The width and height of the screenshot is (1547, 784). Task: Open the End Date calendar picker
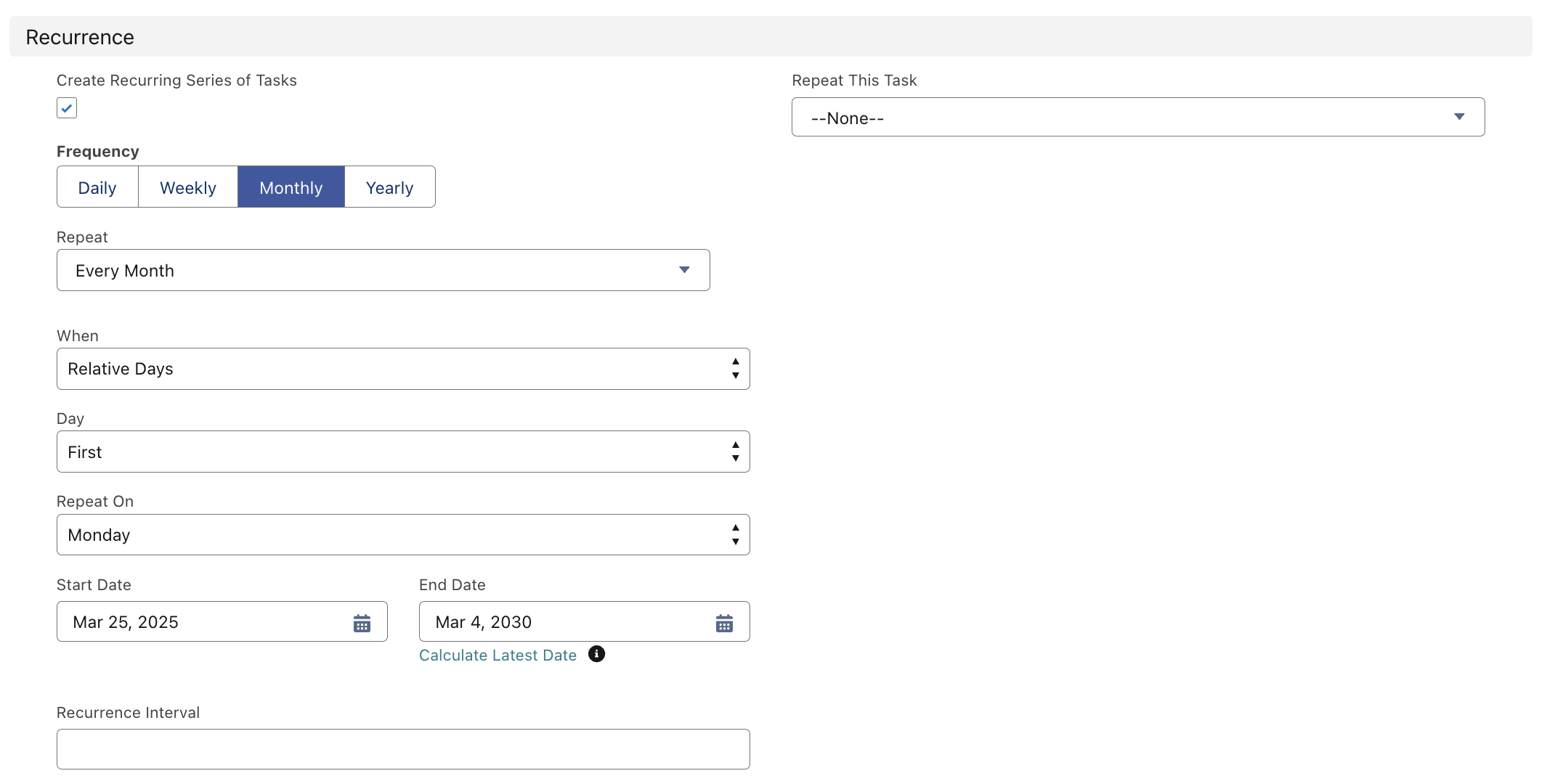pyautogui.click(x=724, y=623)
